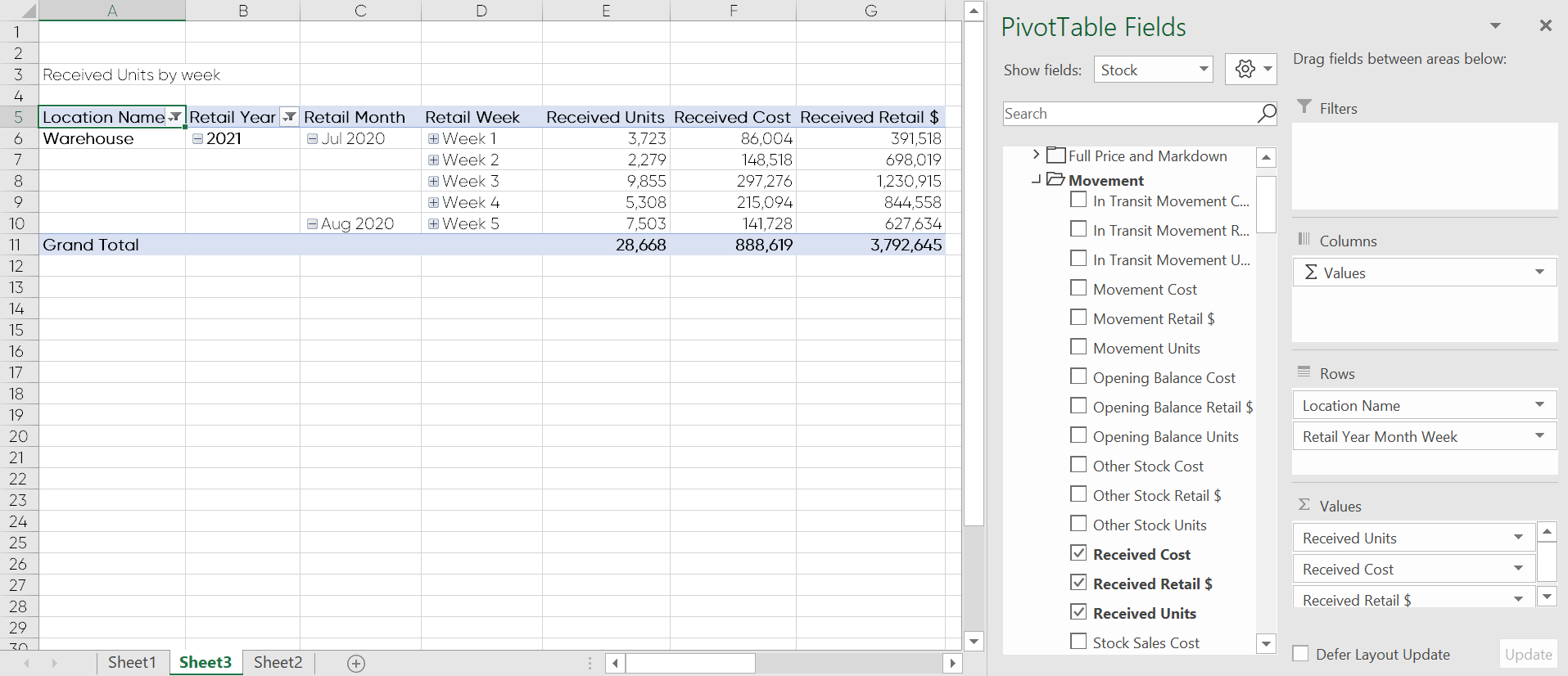The width and height of the screenshot is (1568, 676).
Task: Click the Update button
Action: pos(1528,654)
